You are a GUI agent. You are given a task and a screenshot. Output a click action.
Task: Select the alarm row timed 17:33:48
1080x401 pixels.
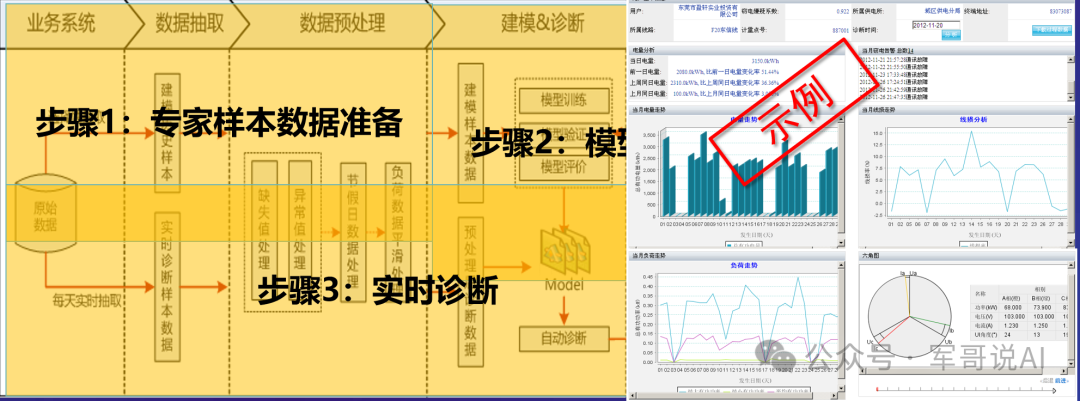pyautogui.click(x=895, y=74)
